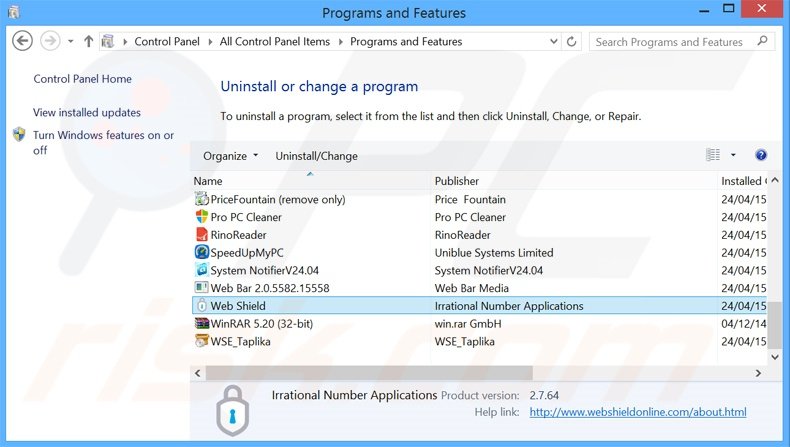Open Turn Windows features on or off
This screenshot has width=790, height=447.
tap(103, 143)
